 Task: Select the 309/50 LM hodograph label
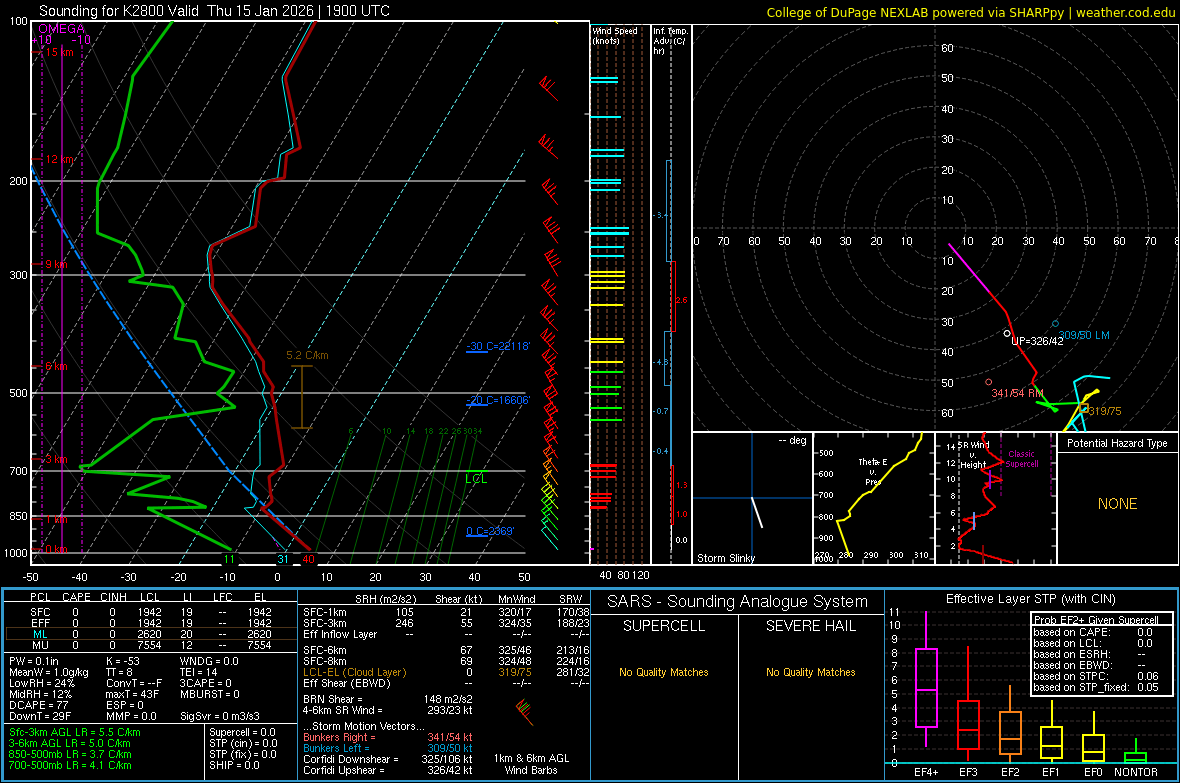click(x=1084, y=335)
